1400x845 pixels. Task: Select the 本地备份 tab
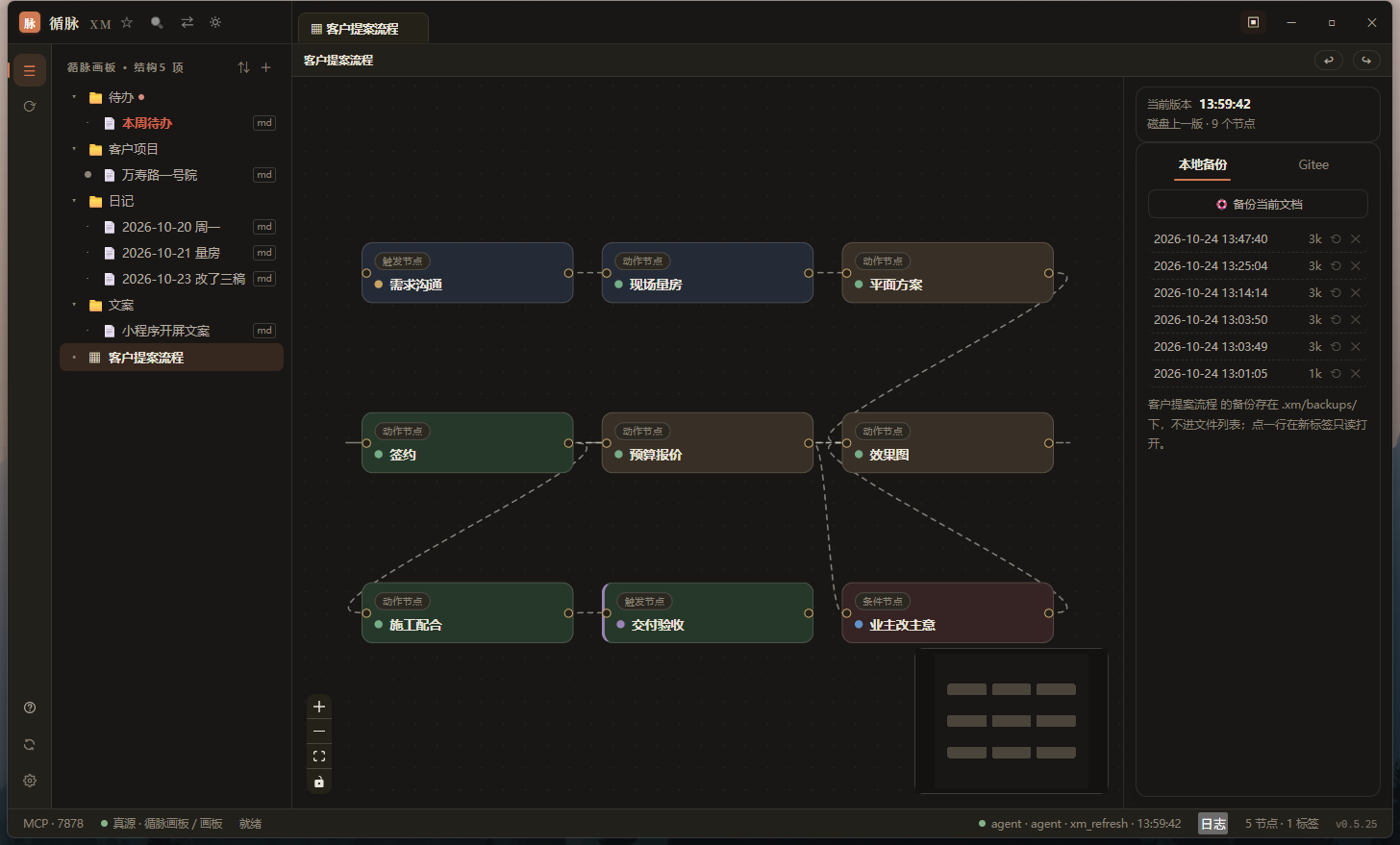pos(1203,165)
